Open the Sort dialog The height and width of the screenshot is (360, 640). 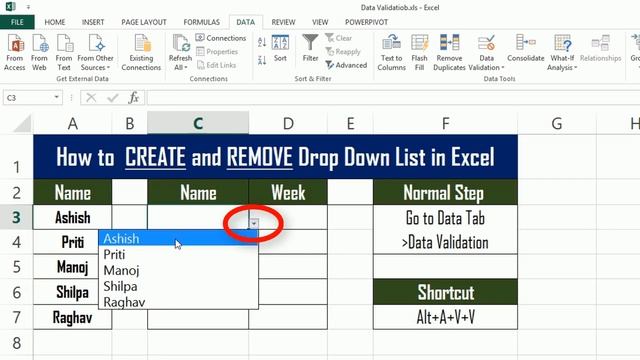[x=280, y=49]
